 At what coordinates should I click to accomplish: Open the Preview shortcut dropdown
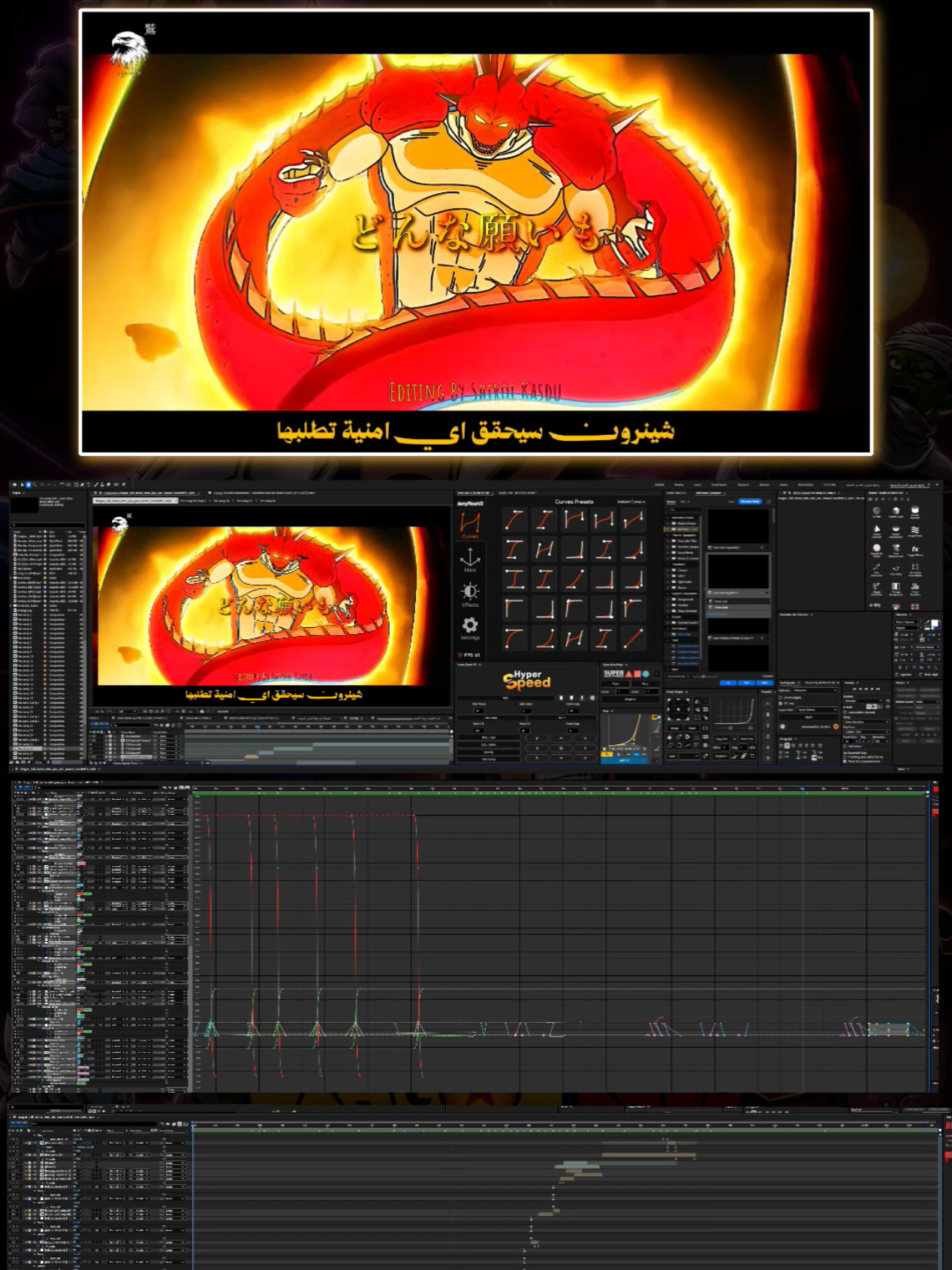click(x=864, y=700)
